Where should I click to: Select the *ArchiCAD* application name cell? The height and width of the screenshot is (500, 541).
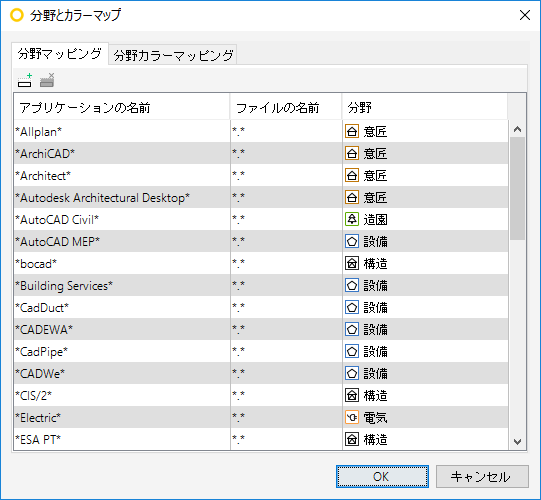pos(122,154)
